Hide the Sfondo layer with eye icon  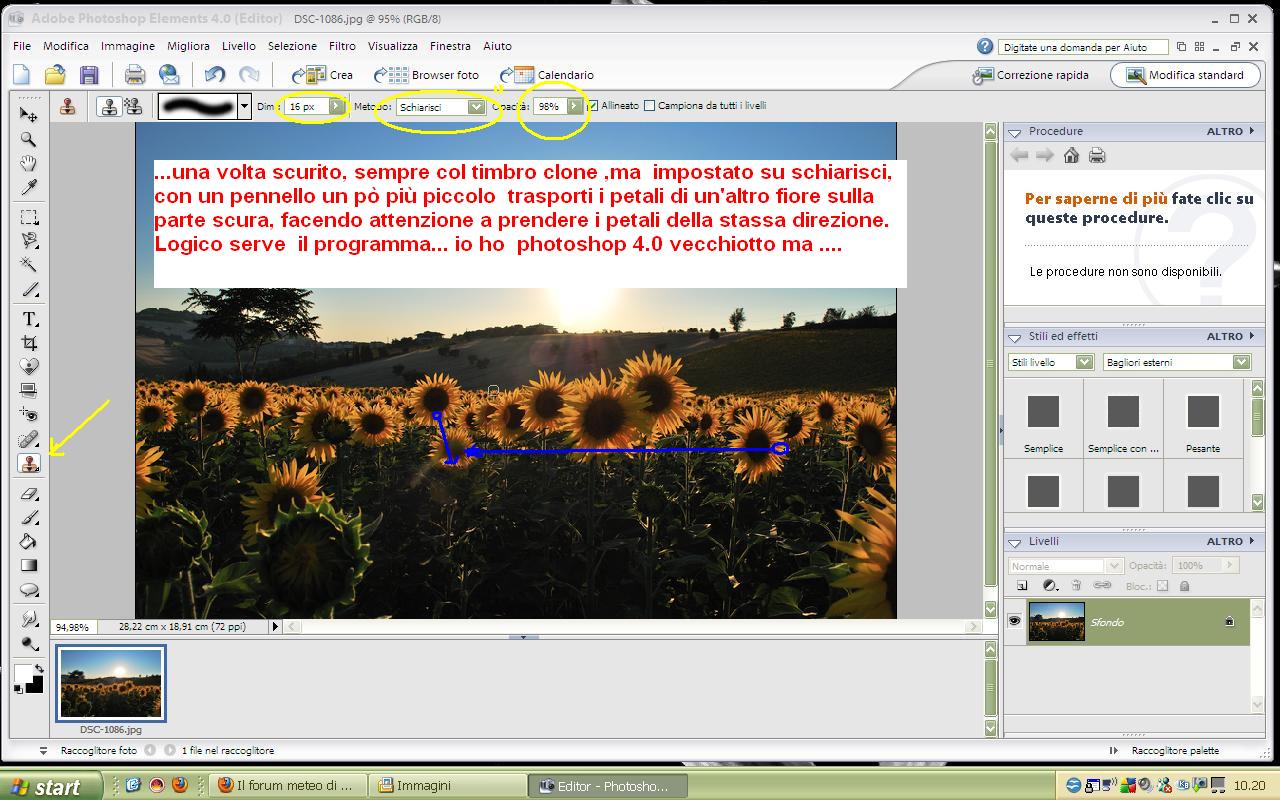[x=1014, y=621]
